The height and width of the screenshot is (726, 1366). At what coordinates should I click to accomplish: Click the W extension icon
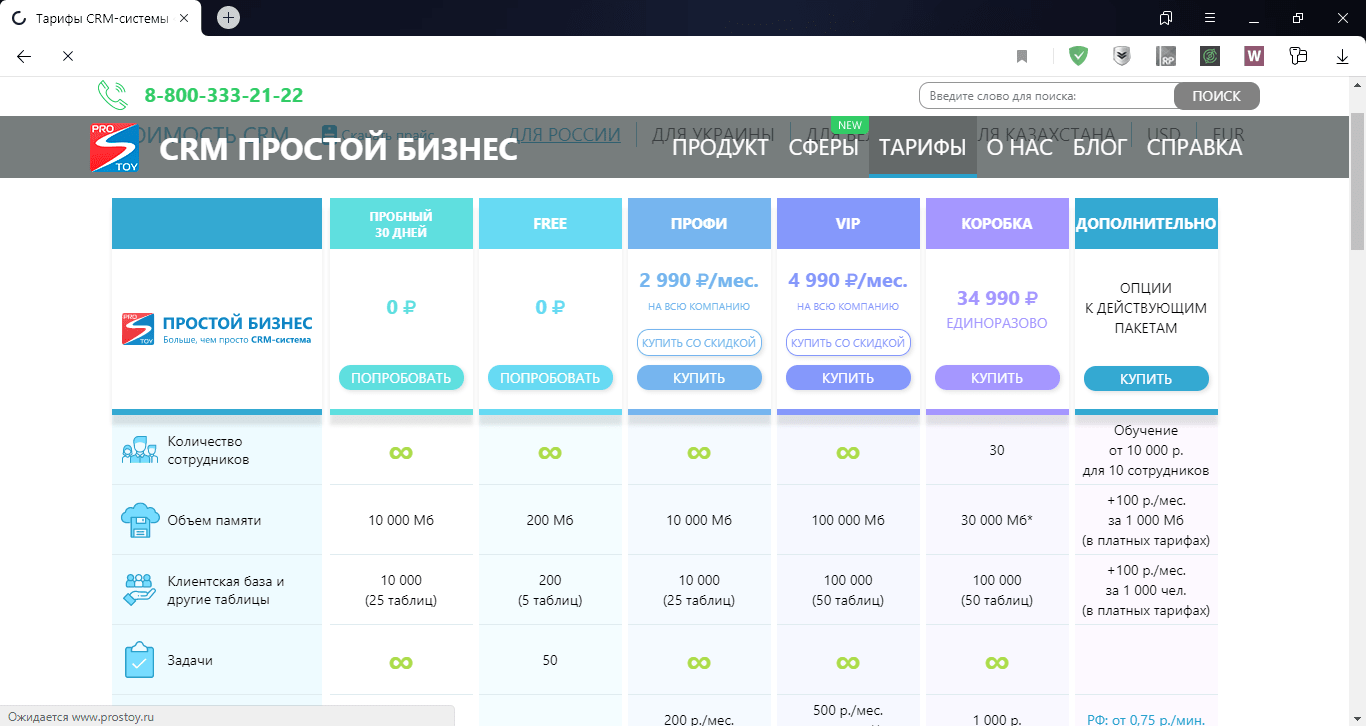click(1254, 57)
